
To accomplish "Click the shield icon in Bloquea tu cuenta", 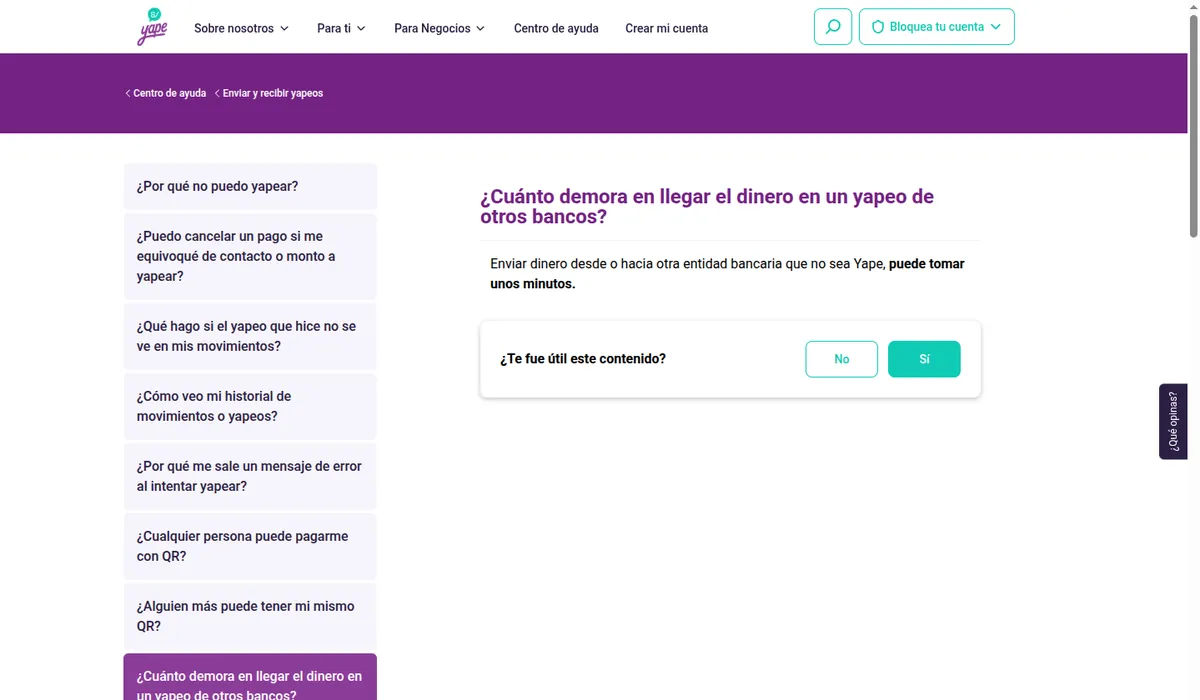I will click(x=878, y=27).
